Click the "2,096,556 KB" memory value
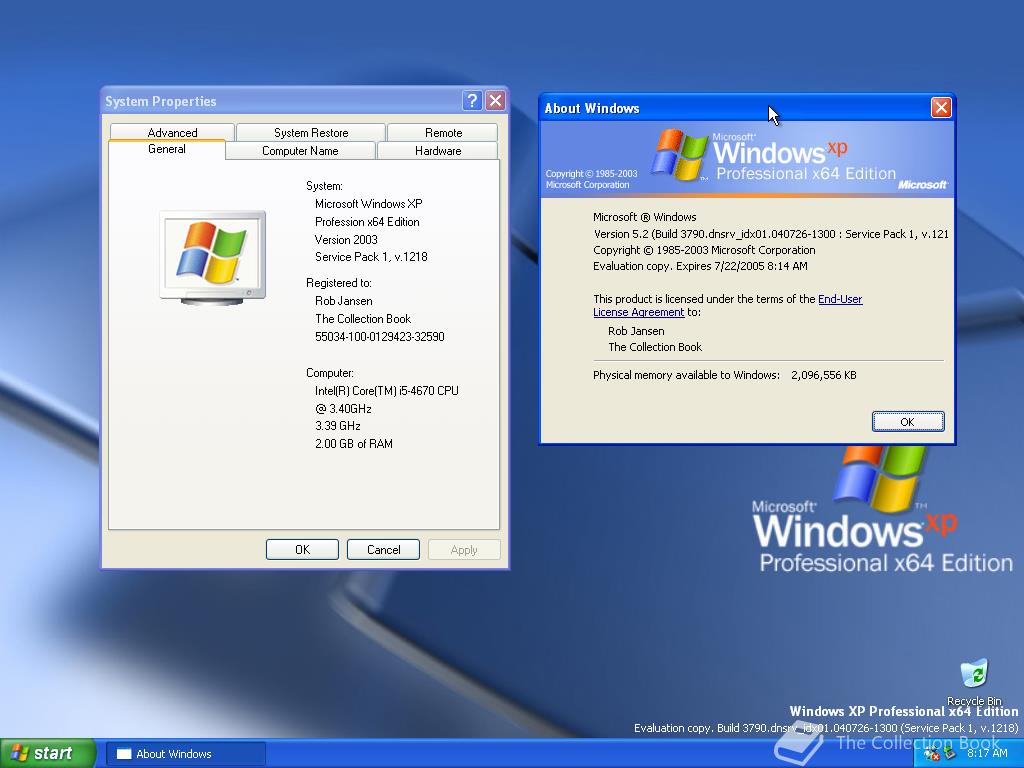This screenshot has height=768, width=1024. tap(824, 376)
